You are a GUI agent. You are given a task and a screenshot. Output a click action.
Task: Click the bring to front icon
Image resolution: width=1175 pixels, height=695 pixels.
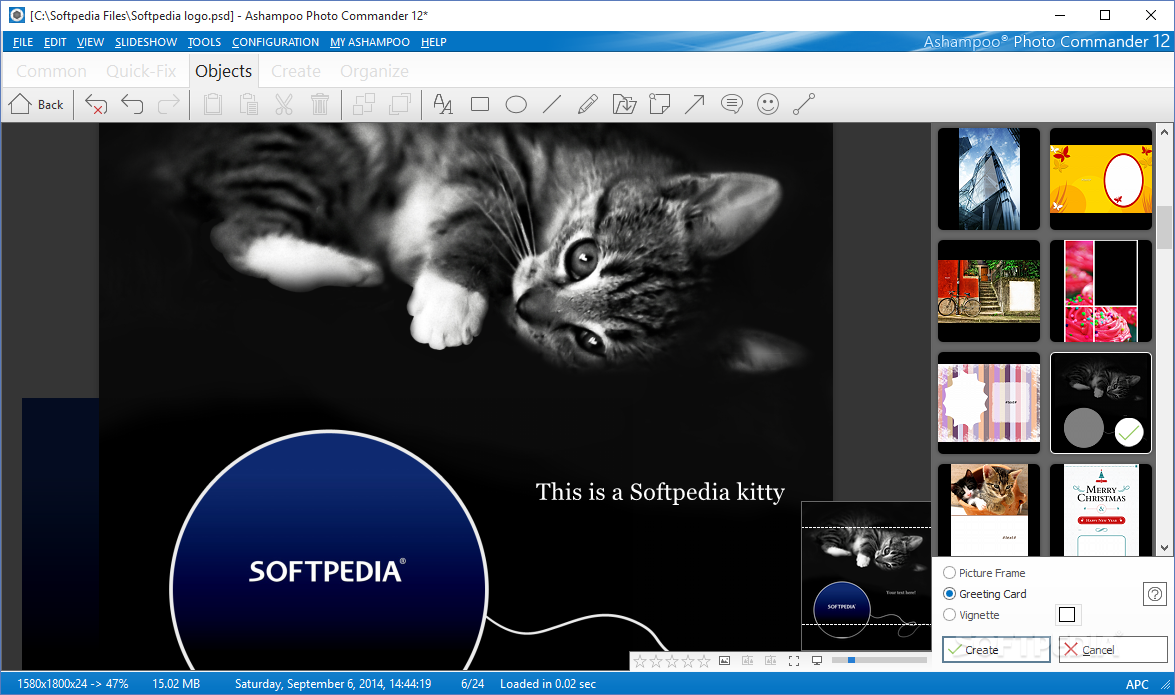[x=364, y=104]
